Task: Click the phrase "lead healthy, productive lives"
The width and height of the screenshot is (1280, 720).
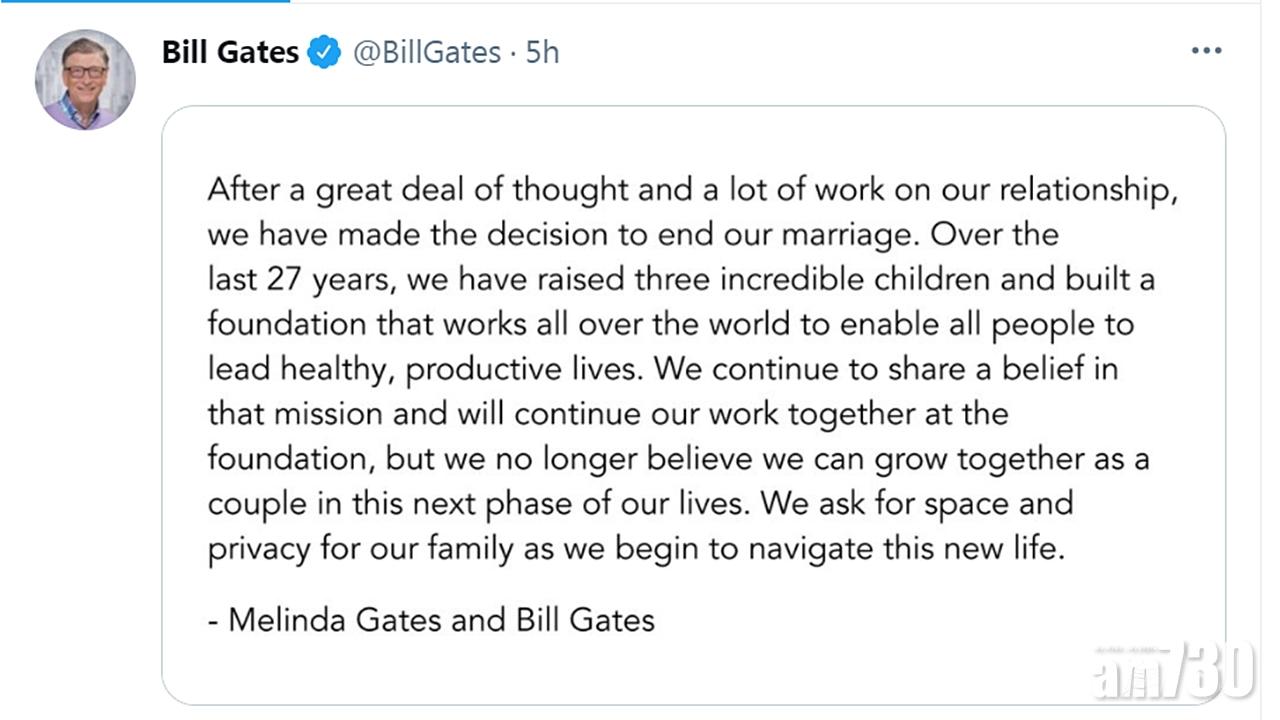Action: click(x=422, y=369)
